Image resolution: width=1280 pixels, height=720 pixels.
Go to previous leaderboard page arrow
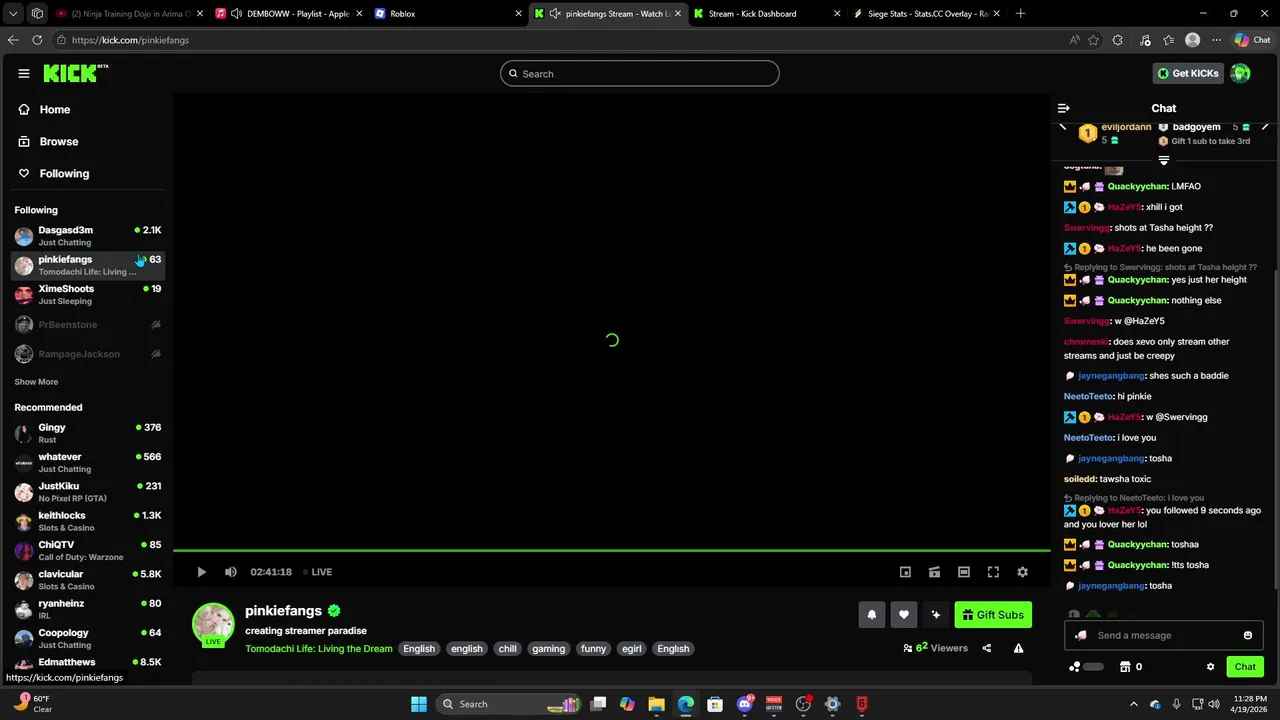[1063, 127]
